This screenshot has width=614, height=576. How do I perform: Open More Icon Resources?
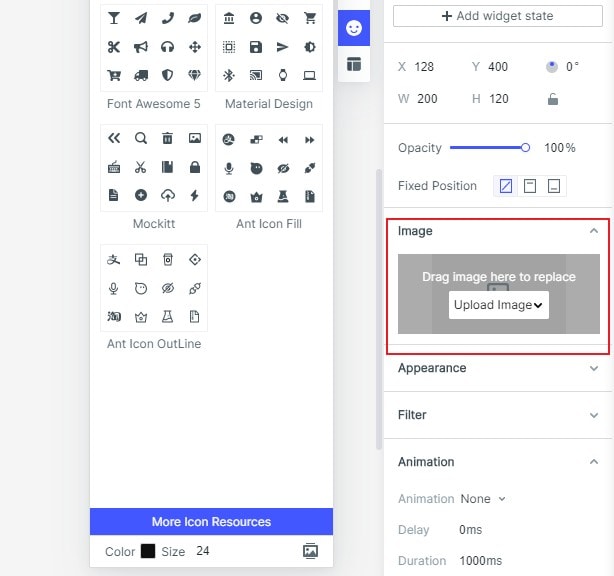pyautogui.click(x=211, y=522)
